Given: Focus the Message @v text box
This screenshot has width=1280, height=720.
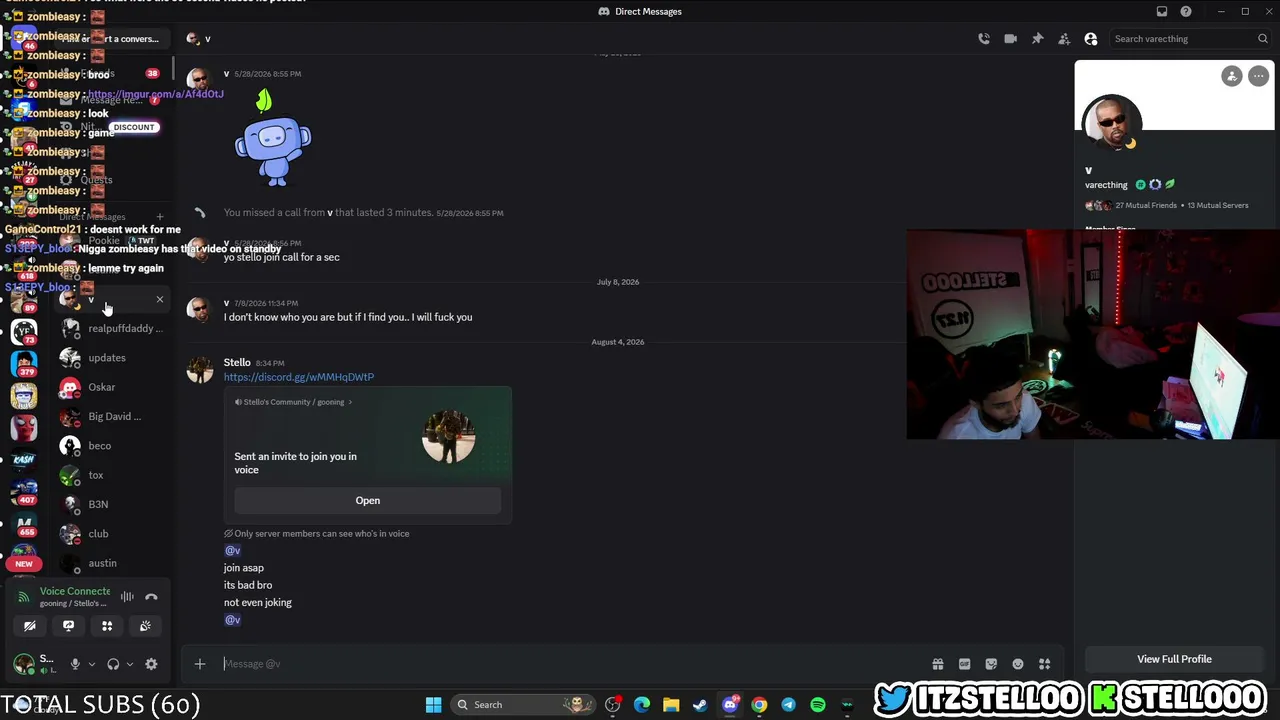Looking at the screenshot, I should tap(570, 664).
